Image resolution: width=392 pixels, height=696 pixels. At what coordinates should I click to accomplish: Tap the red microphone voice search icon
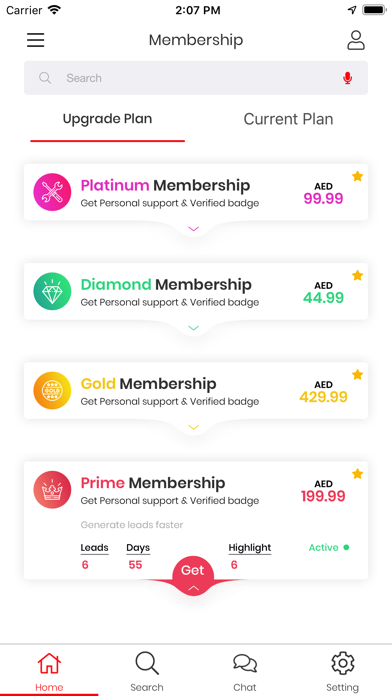point(348,78)
